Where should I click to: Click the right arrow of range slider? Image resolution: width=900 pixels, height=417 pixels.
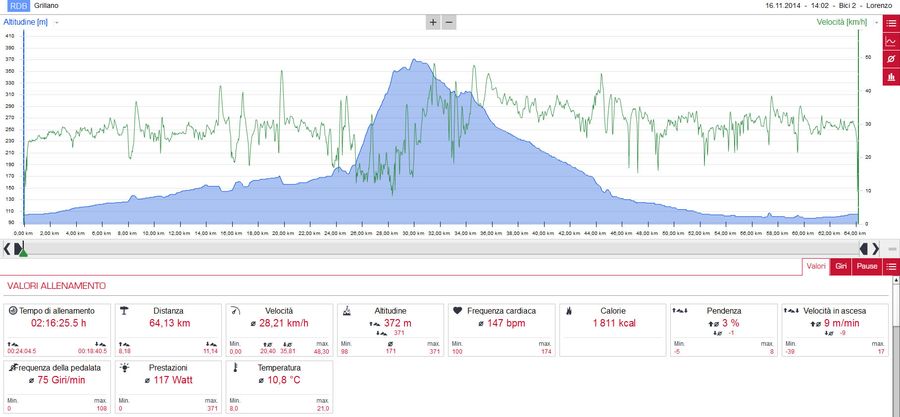pyautogui.click(x=875, y=248)
